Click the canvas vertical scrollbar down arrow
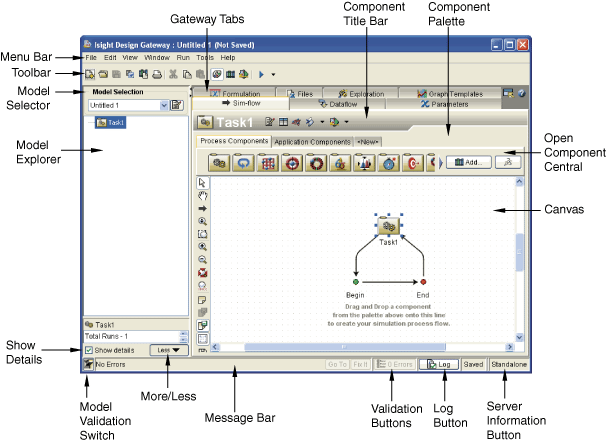The height and width of the screenshot is (443, 610). pos(519,338)
